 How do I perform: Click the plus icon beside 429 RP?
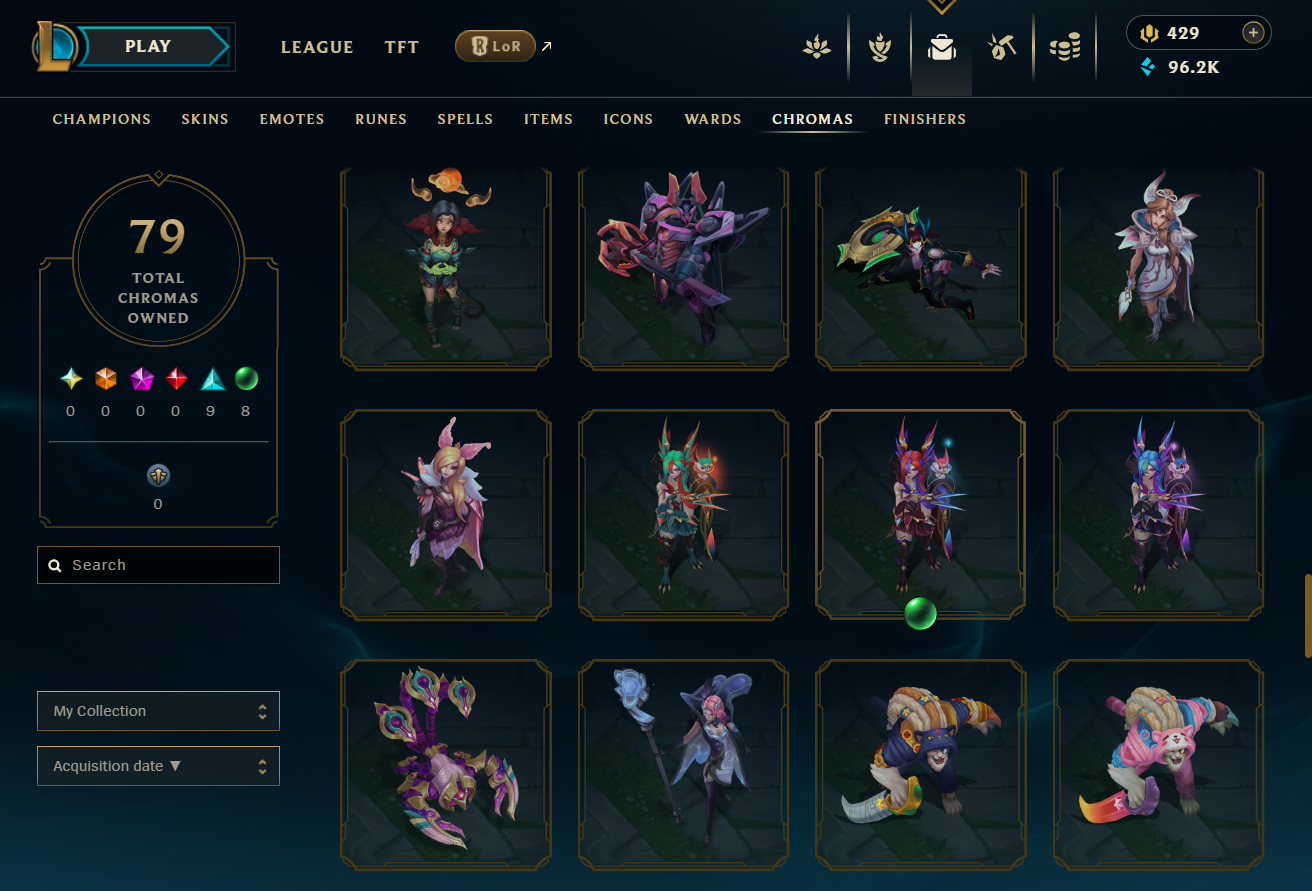1253,33
